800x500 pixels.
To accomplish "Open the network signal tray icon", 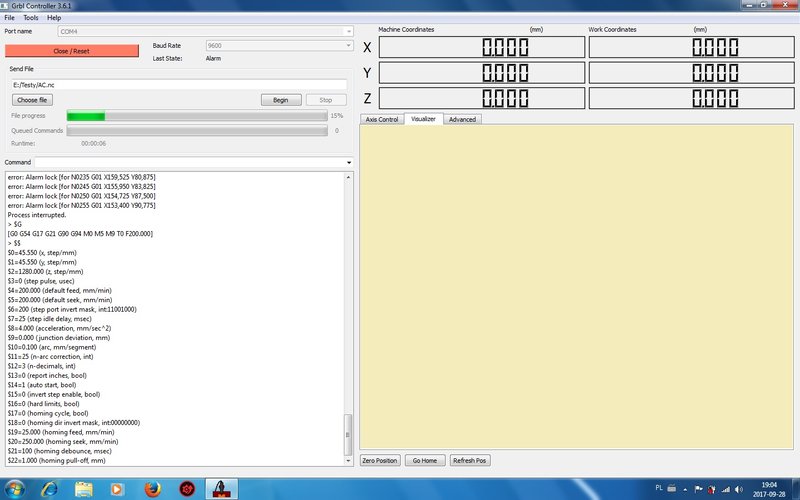I will pos(726,489).
